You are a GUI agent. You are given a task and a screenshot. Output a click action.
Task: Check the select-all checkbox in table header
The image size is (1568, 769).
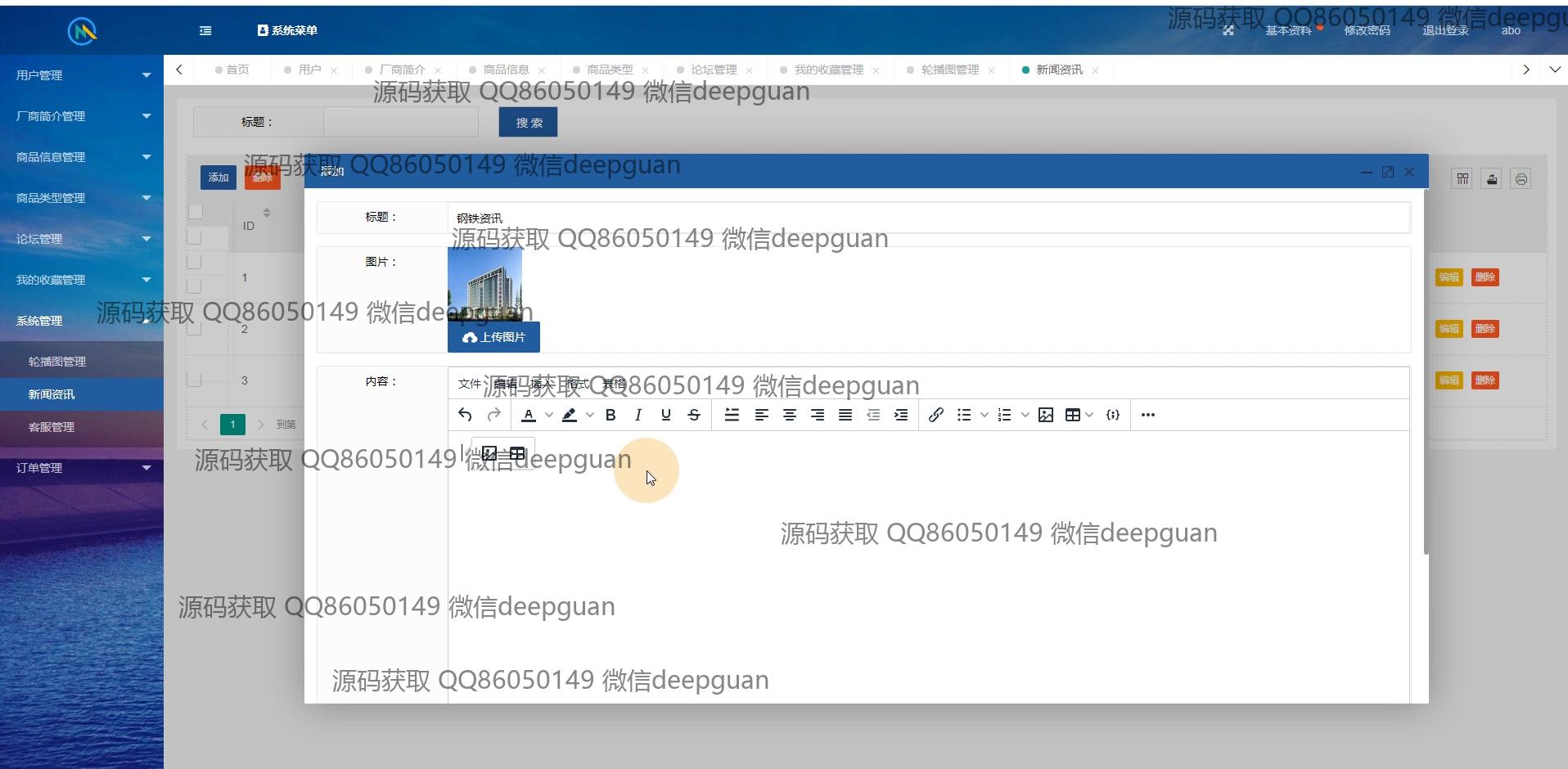click(x=196, y=213)
